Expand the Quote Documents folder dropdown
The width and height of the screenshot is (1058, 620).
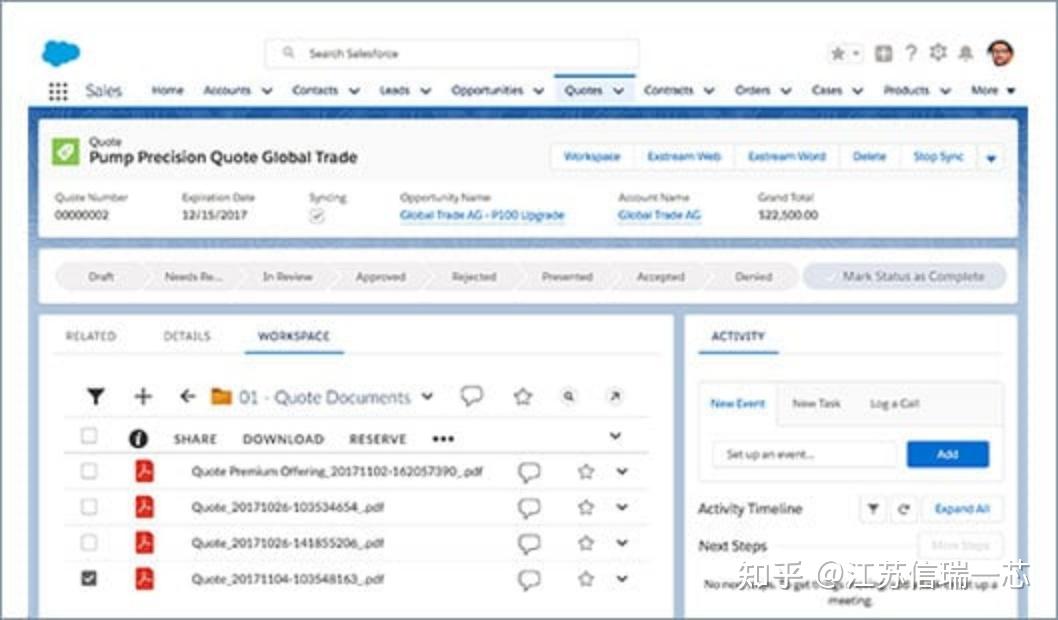coord(427,396)
